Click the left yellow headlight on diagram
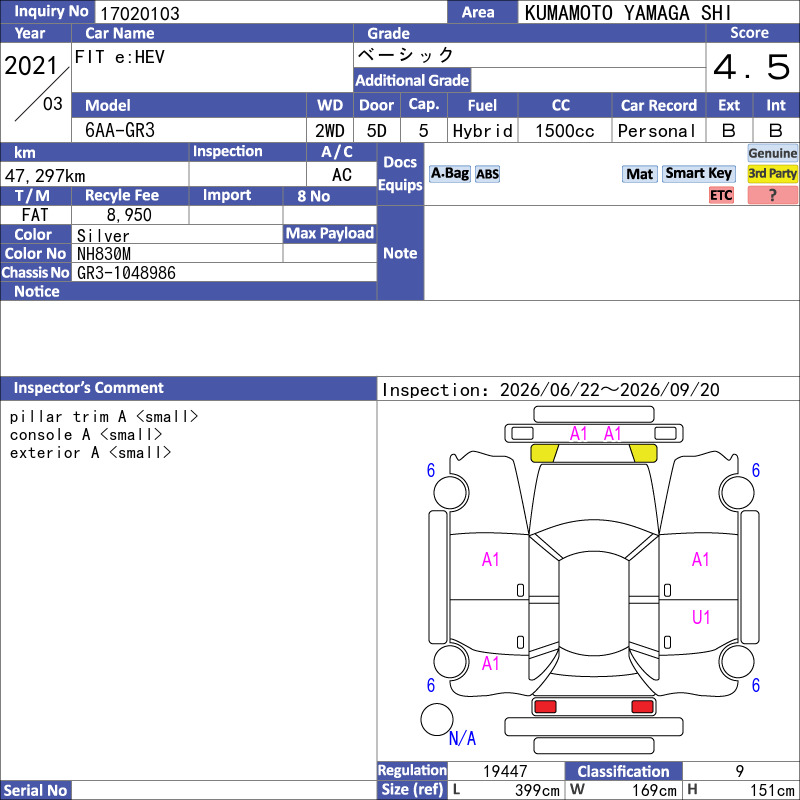800x800 pixels. (544, 453)
